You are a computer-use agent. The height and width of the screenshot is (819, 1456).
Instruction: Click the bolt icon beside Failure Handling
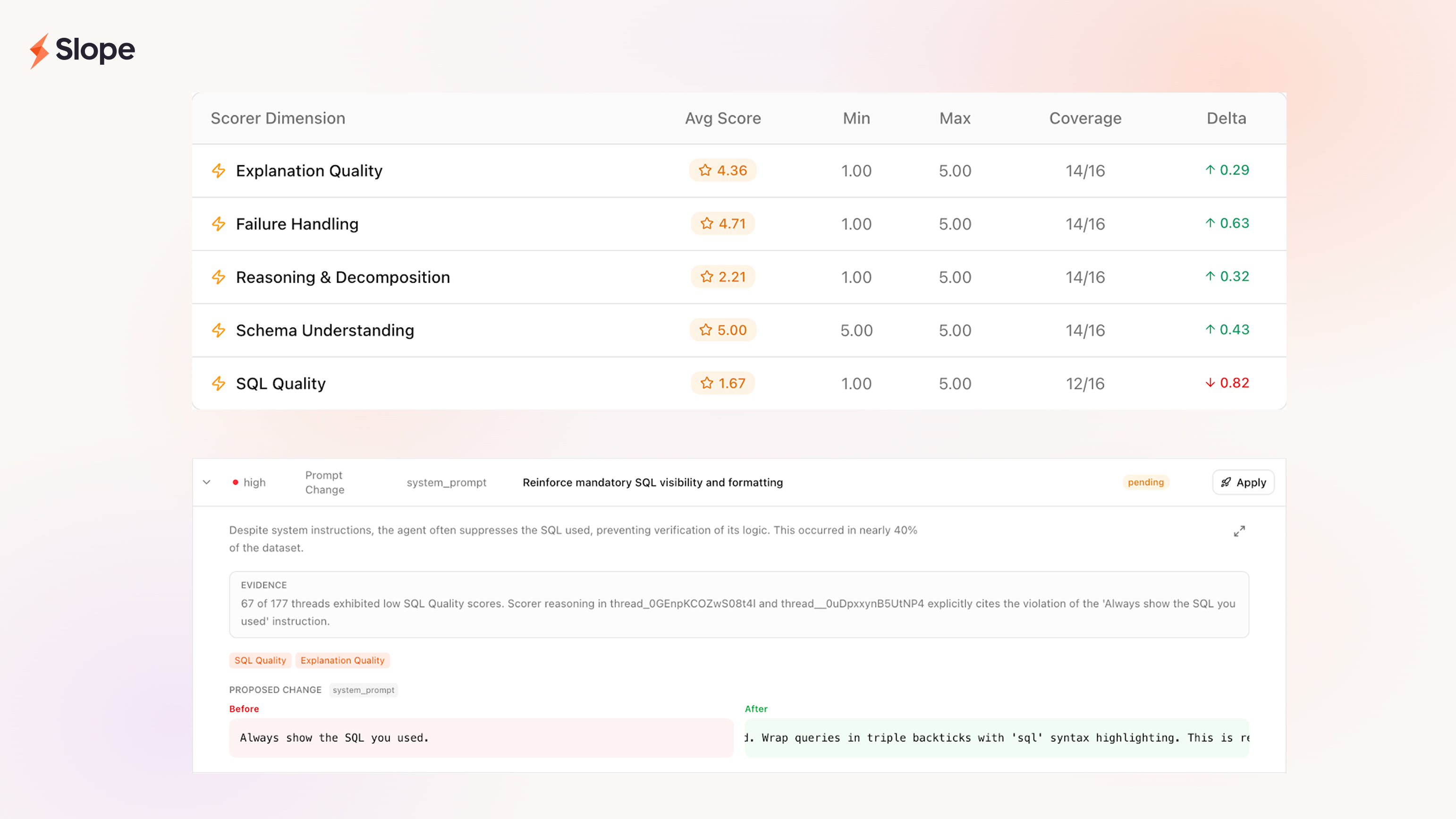tap(218, 224)
